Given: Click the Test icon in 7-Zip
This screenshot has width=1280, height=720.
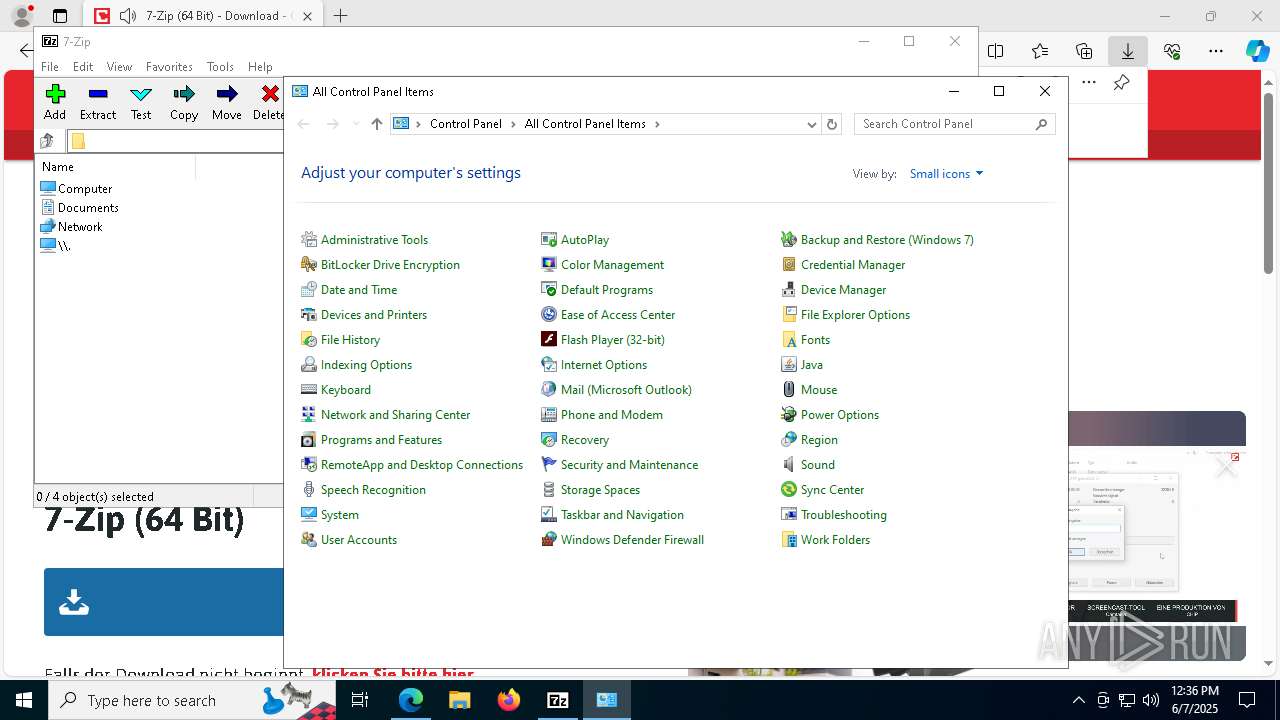Looking at the screenshot, I should (x=141, y=94).
